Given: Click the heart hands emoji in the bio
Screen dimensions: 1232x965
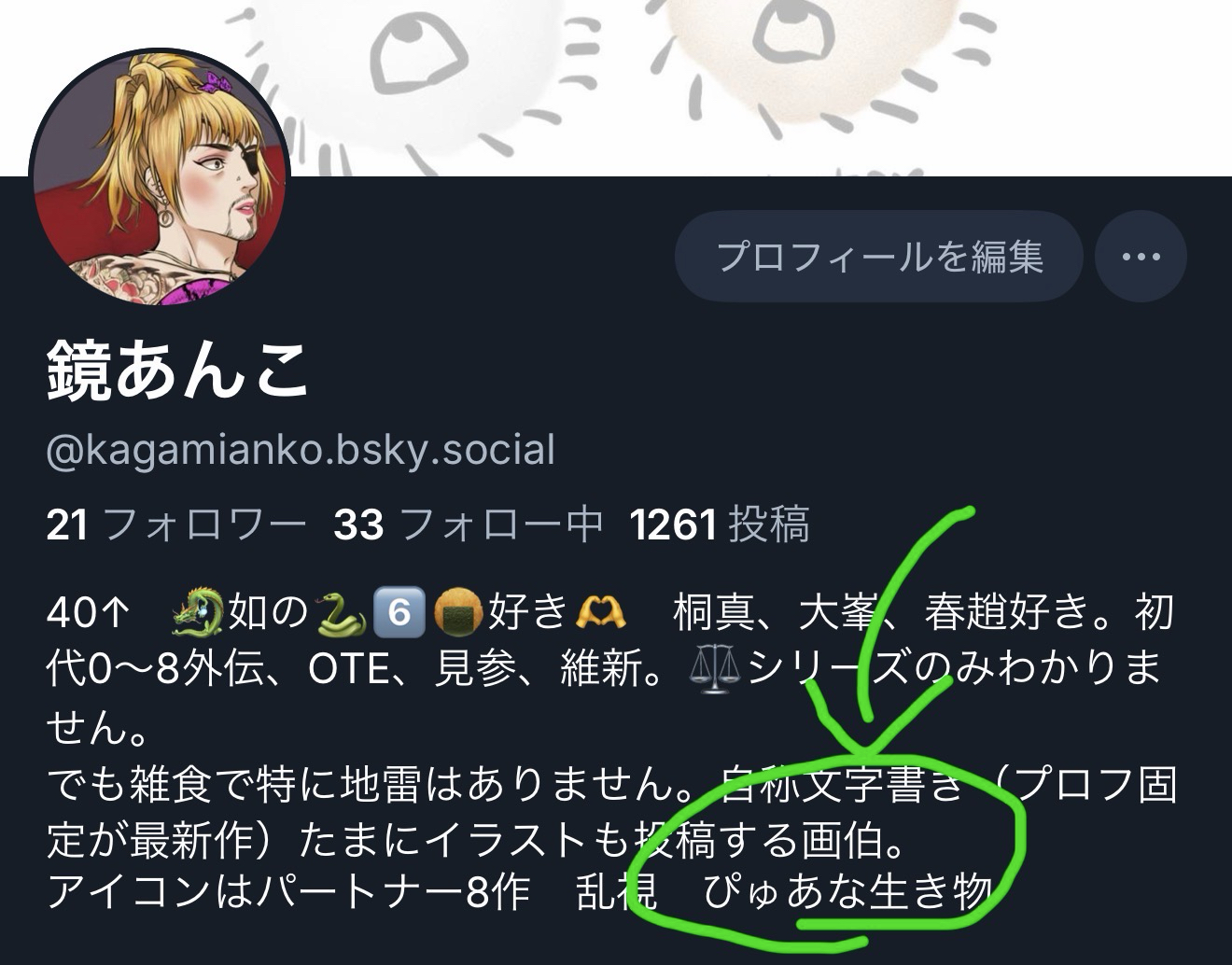Looking at the screenshot, I should (600, 613).
